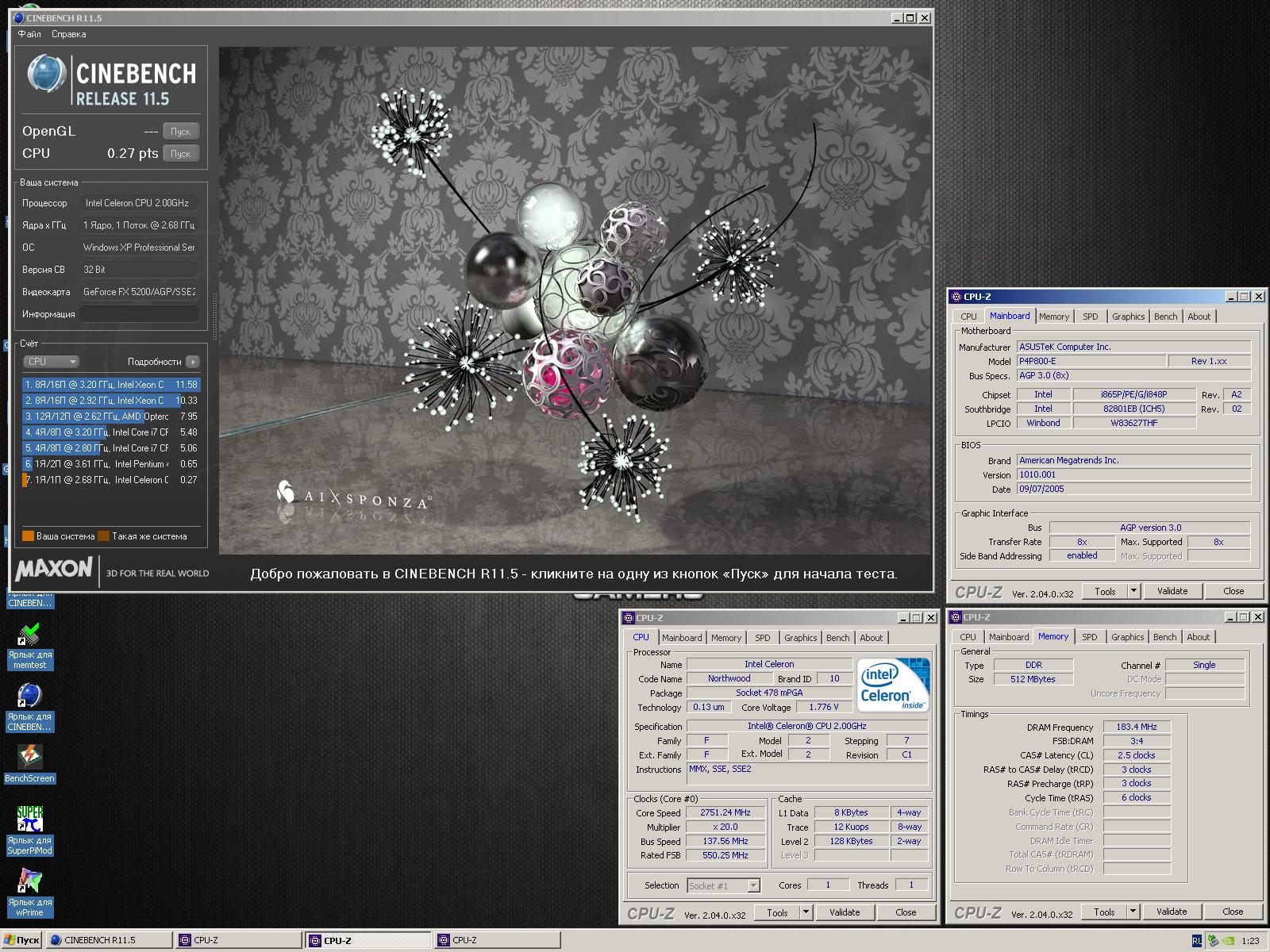Click the title bar icon of the CPU-Z Mainboard window
Viewport: 1270px width, 952px height.
(x=956, y=297)
